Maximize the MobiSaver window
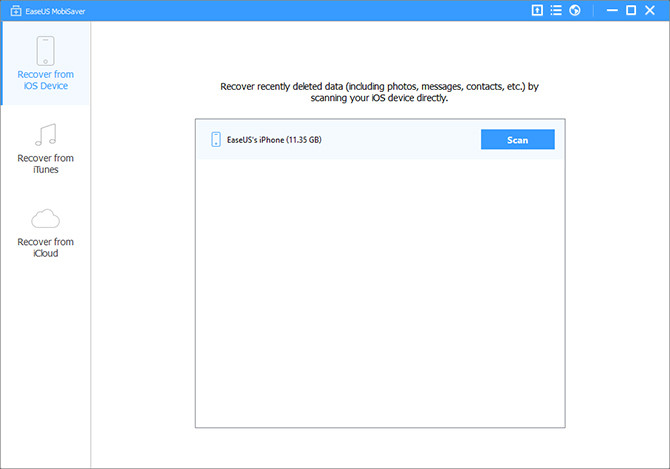The height and width of the screenshot is (469, 670). point(630,10)
